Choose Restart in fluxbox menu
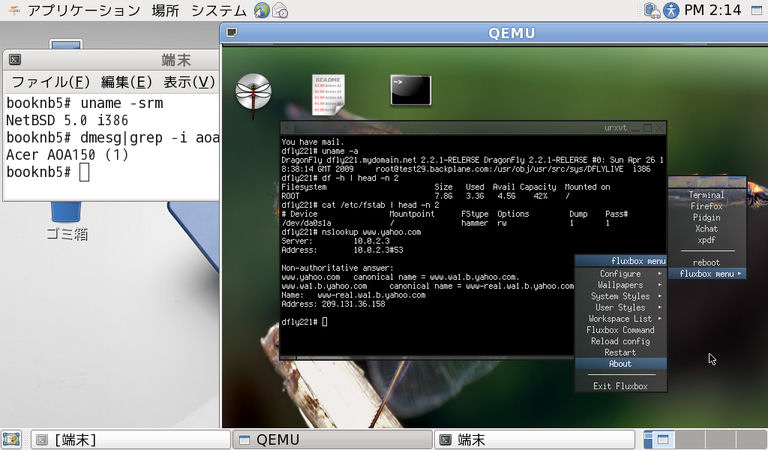This screenshot has width=768, height=450. pyautogui.click(x=621, y=353)
